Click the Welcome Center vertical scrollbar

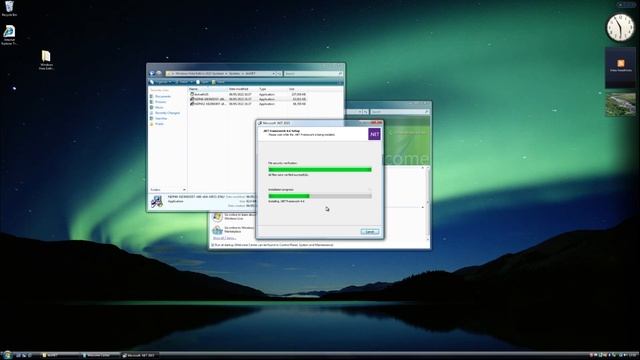428,202
